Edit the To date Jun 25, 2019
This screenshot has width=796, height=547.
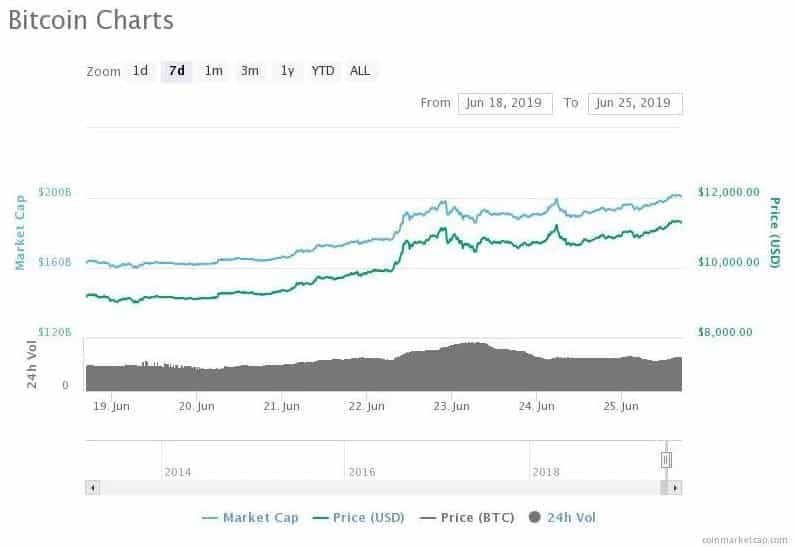coord(635,104)
